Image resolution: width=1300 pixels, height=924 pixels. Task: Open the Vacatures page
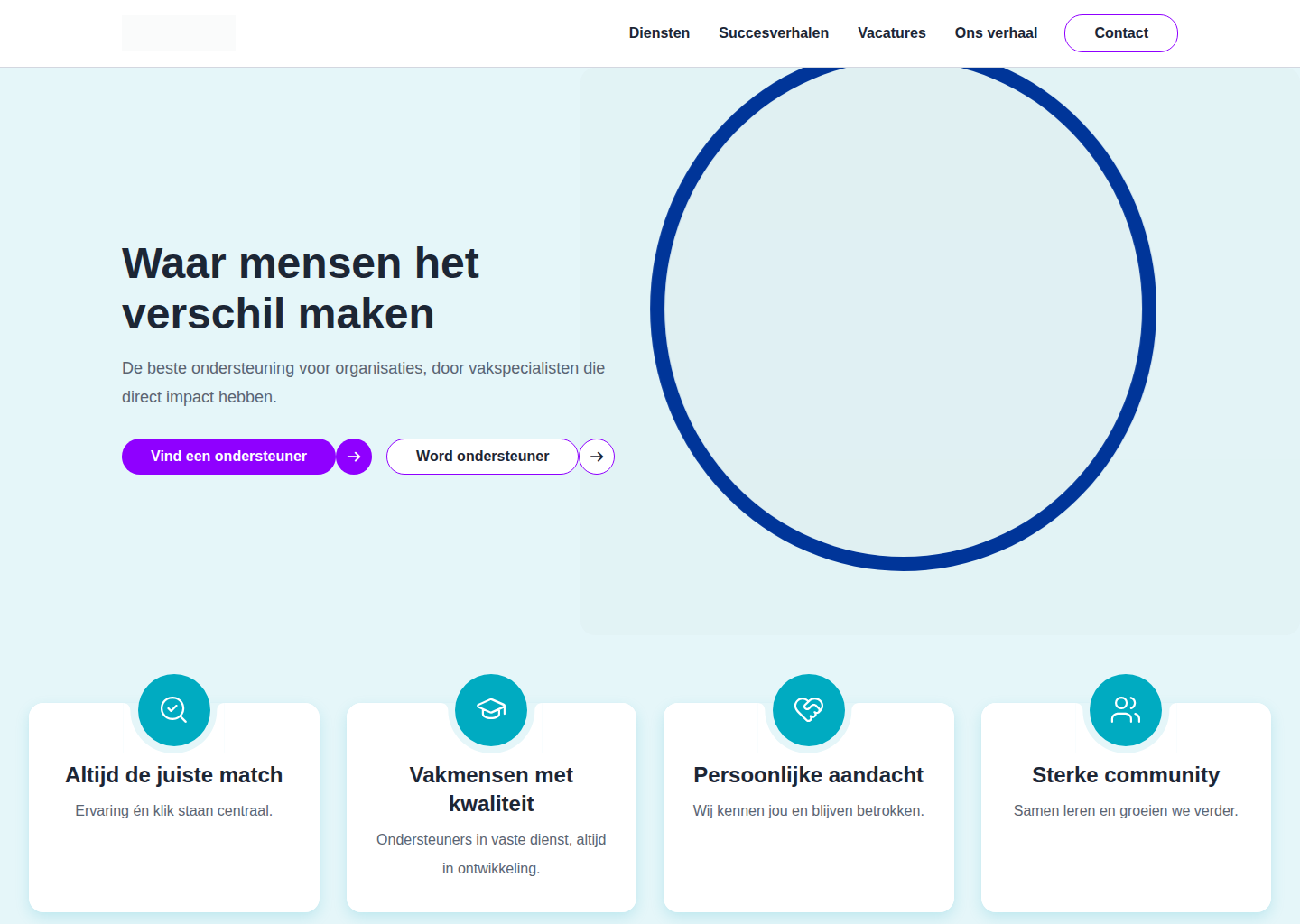tap(892, 33)
